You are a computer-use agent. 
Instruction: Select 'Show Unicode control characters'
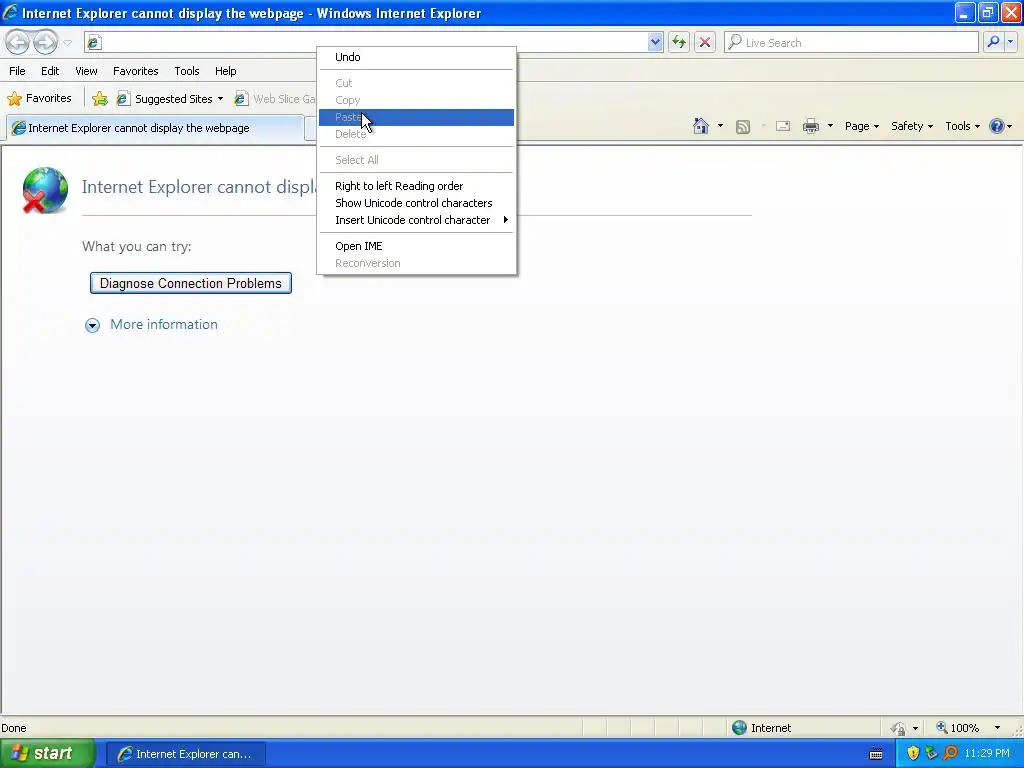417,203
